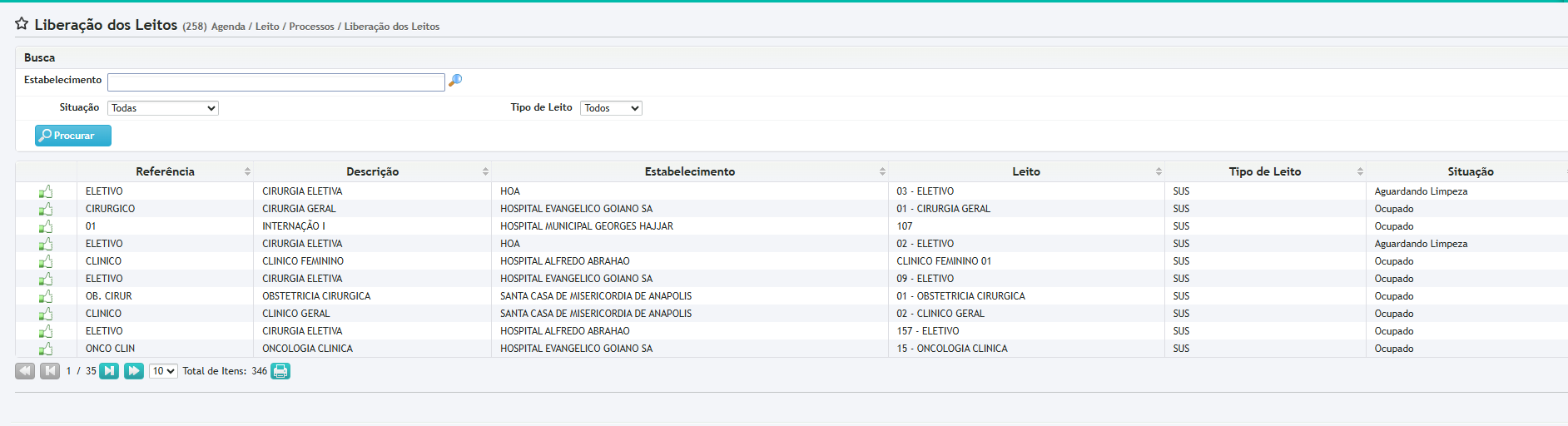
Task: Print the list using the printer icon
Action: pos(280,371)
